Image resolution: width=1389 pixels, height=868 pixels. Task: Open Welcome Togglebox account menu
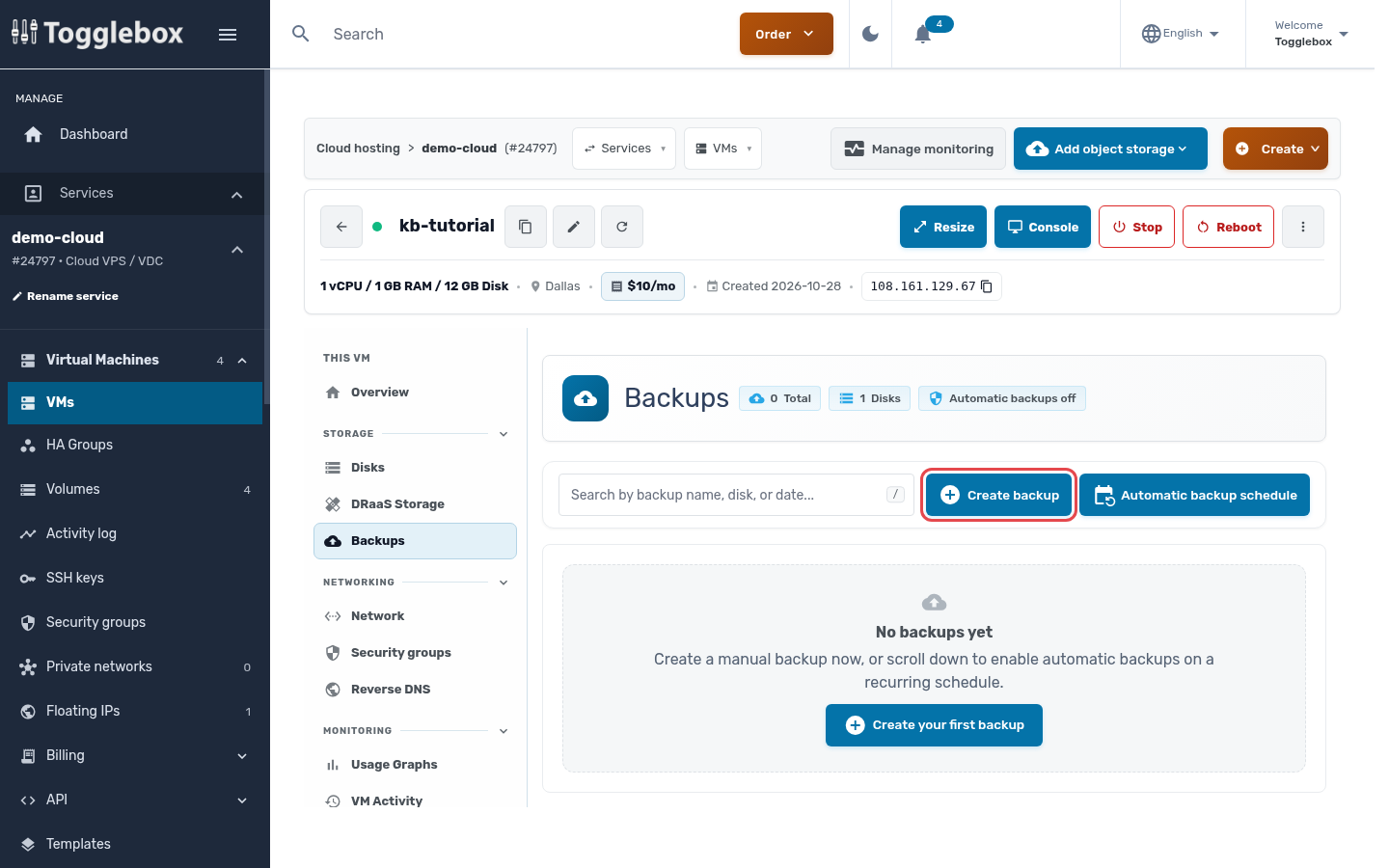1311,34
